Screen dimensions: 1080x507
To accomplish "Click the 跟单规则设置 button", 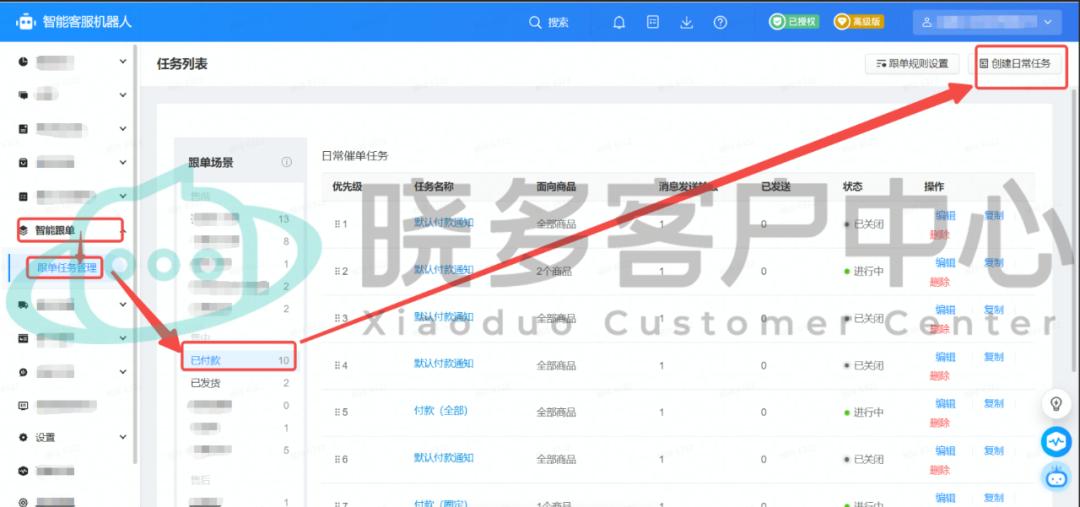I will pos(912,63).
